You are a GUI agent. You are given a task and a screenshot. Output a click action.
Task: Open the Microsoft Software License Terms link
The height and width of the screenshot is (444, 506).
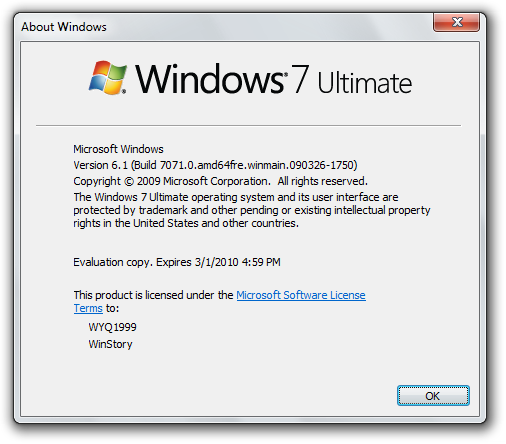[x=301, y=295]
